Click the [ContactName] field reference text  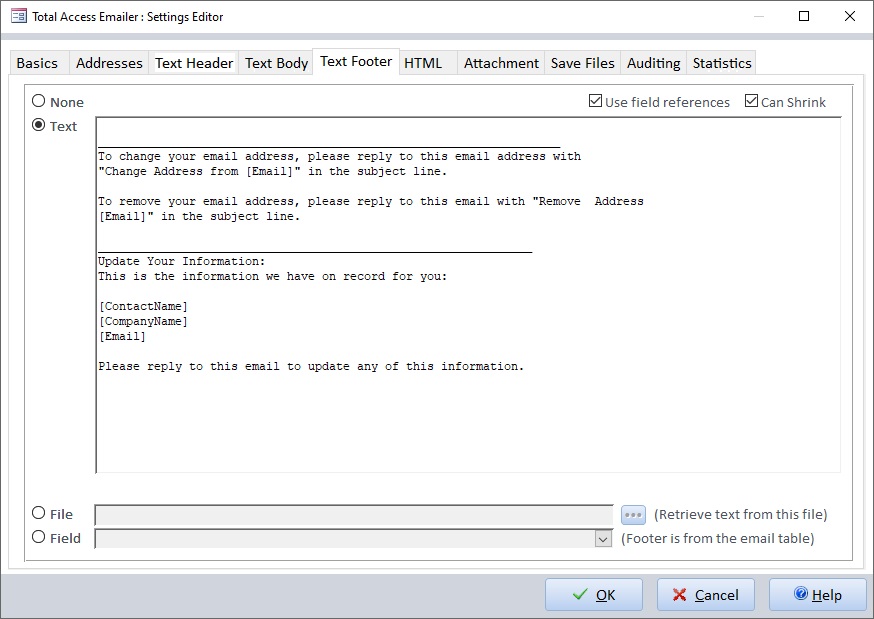143,306
